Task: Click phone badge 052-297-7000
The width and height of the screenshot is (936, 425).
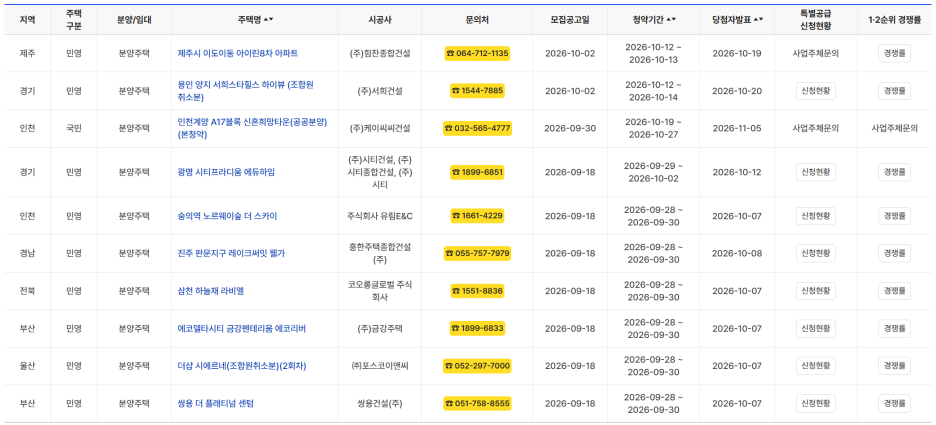Action: pos(477,365)
